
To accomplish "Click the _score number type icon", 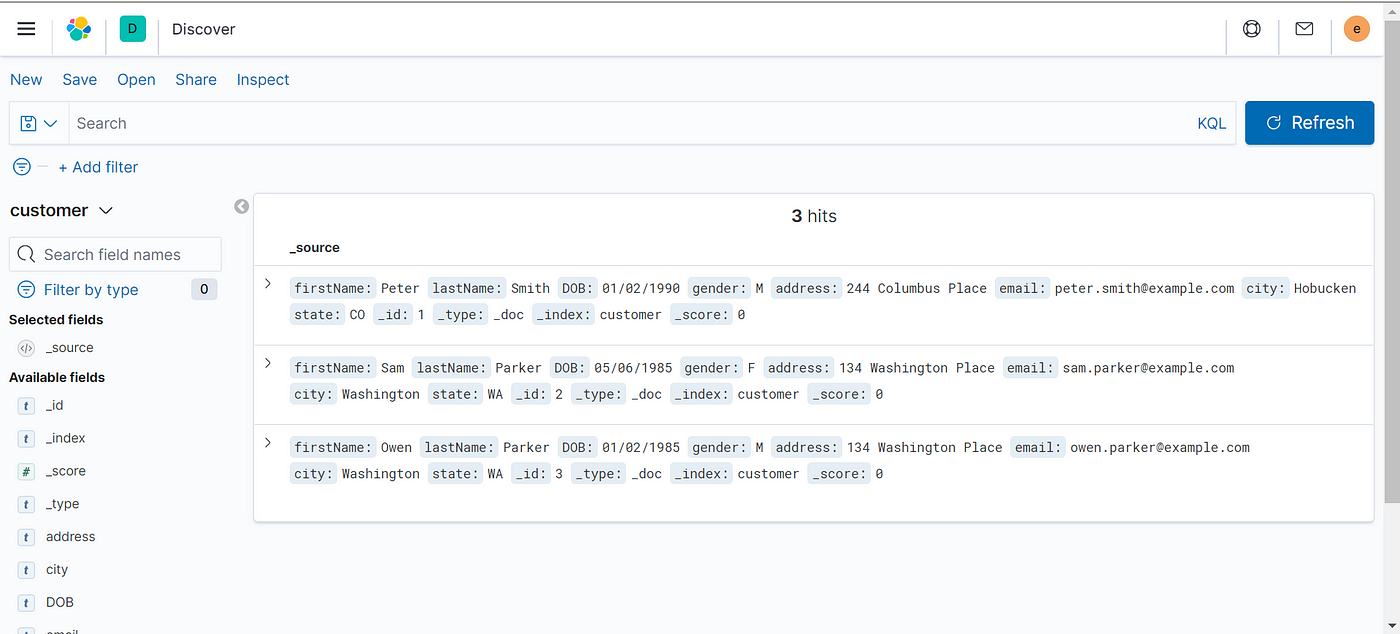I will [27, 471].
